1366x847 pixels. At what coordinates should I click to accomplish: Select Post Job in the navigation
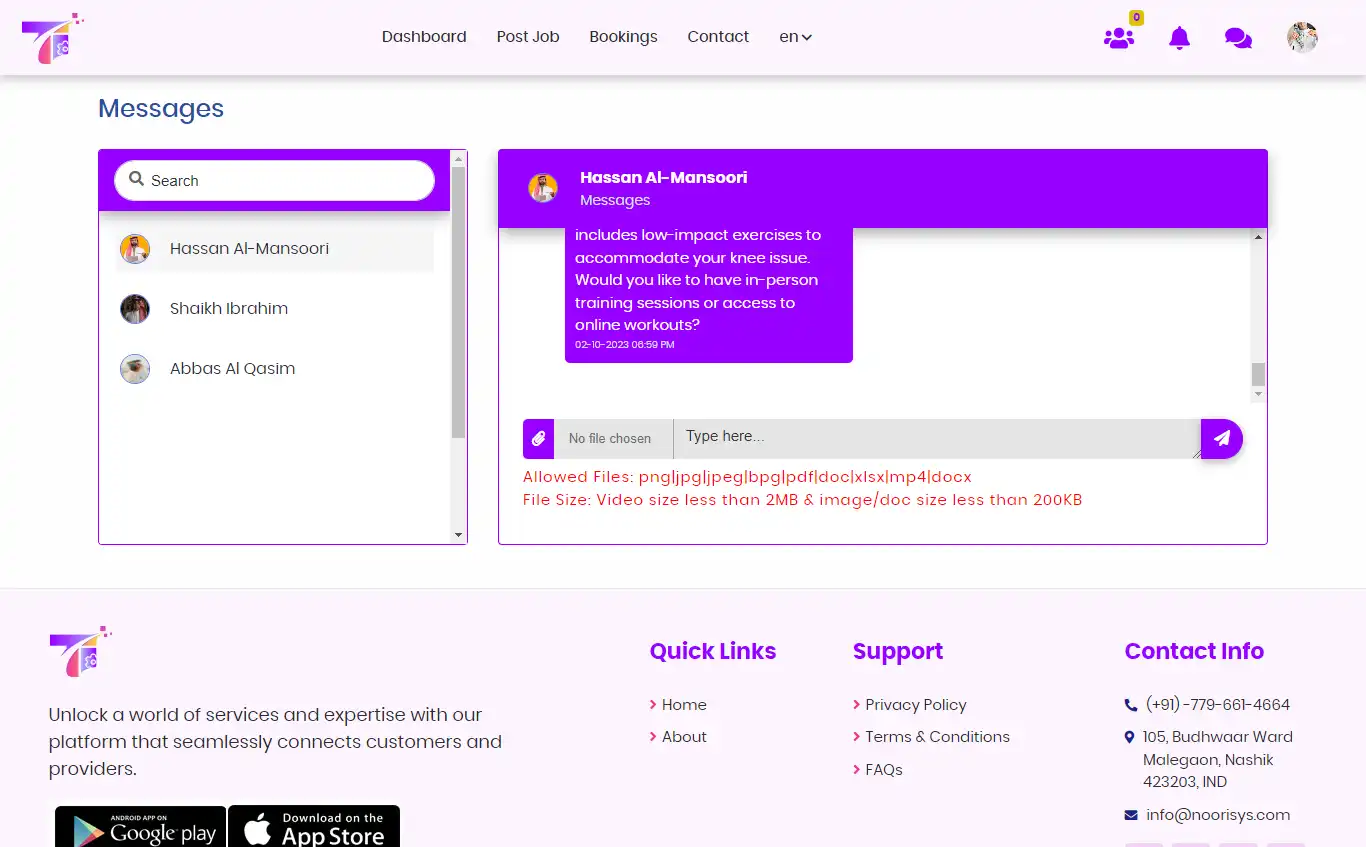coord(527,37)
